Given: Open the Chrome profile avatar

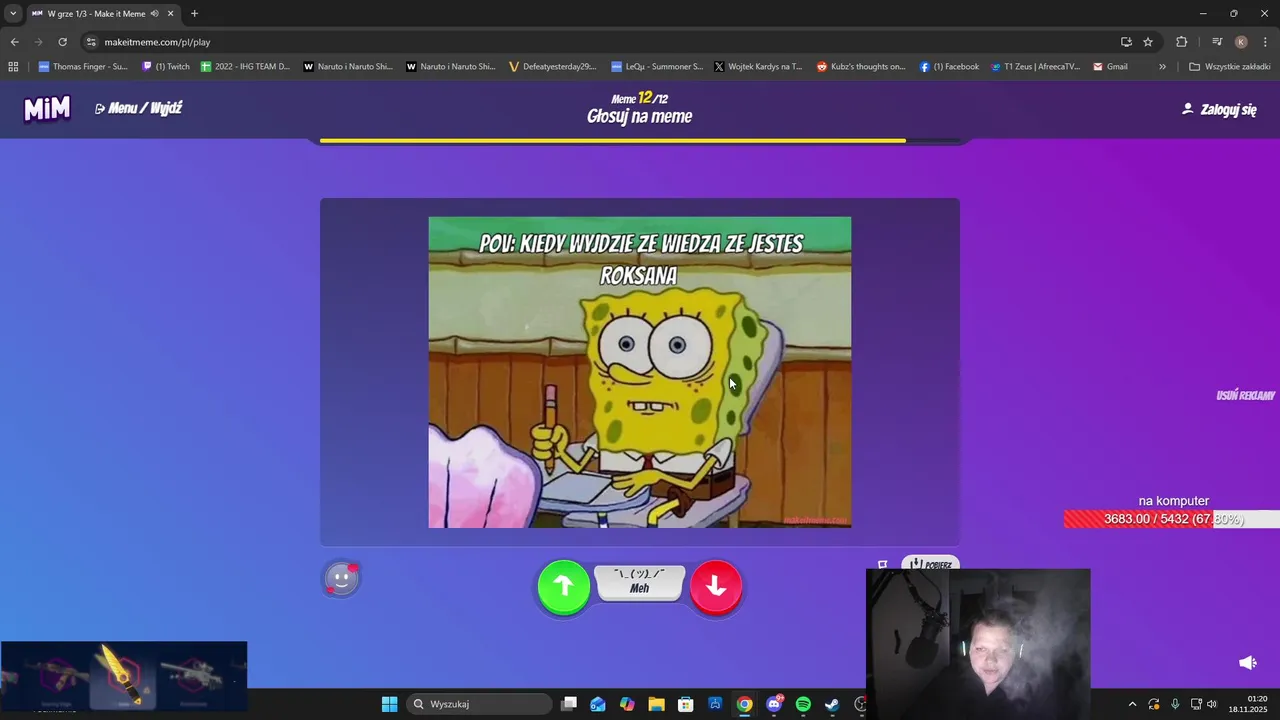Looking at the screenshot, I should click(1241, 42).
